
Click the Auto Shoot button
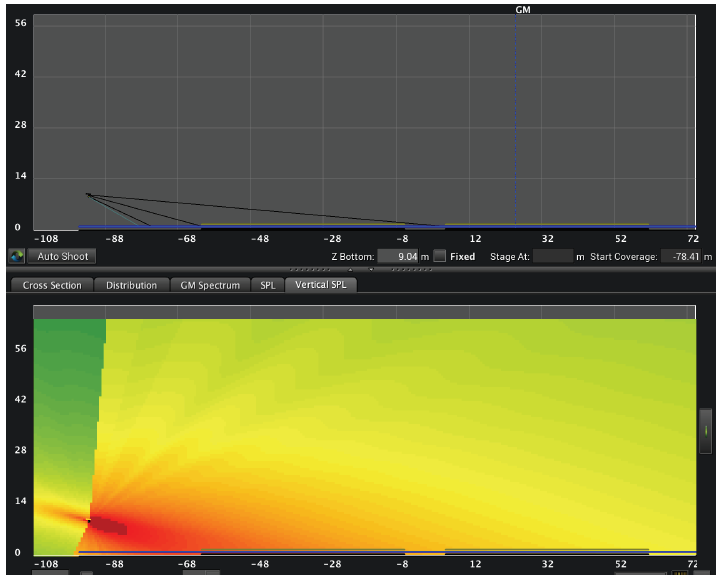tap(62, 257)
